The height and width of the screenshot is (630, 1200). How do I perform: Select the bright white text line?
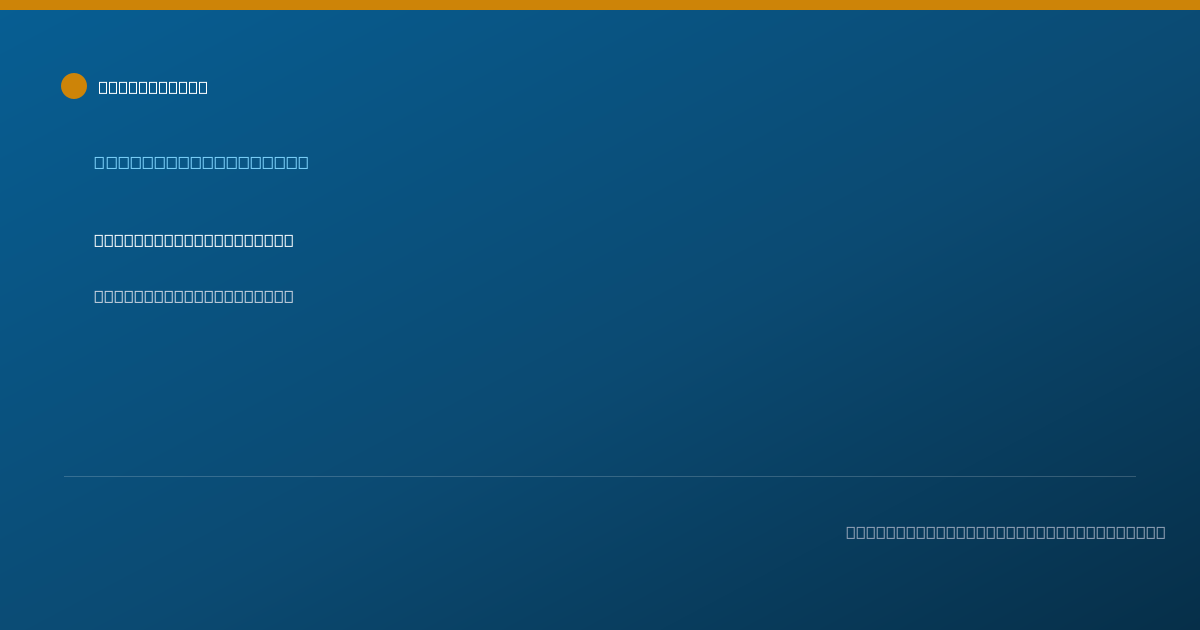pos(194,240)
